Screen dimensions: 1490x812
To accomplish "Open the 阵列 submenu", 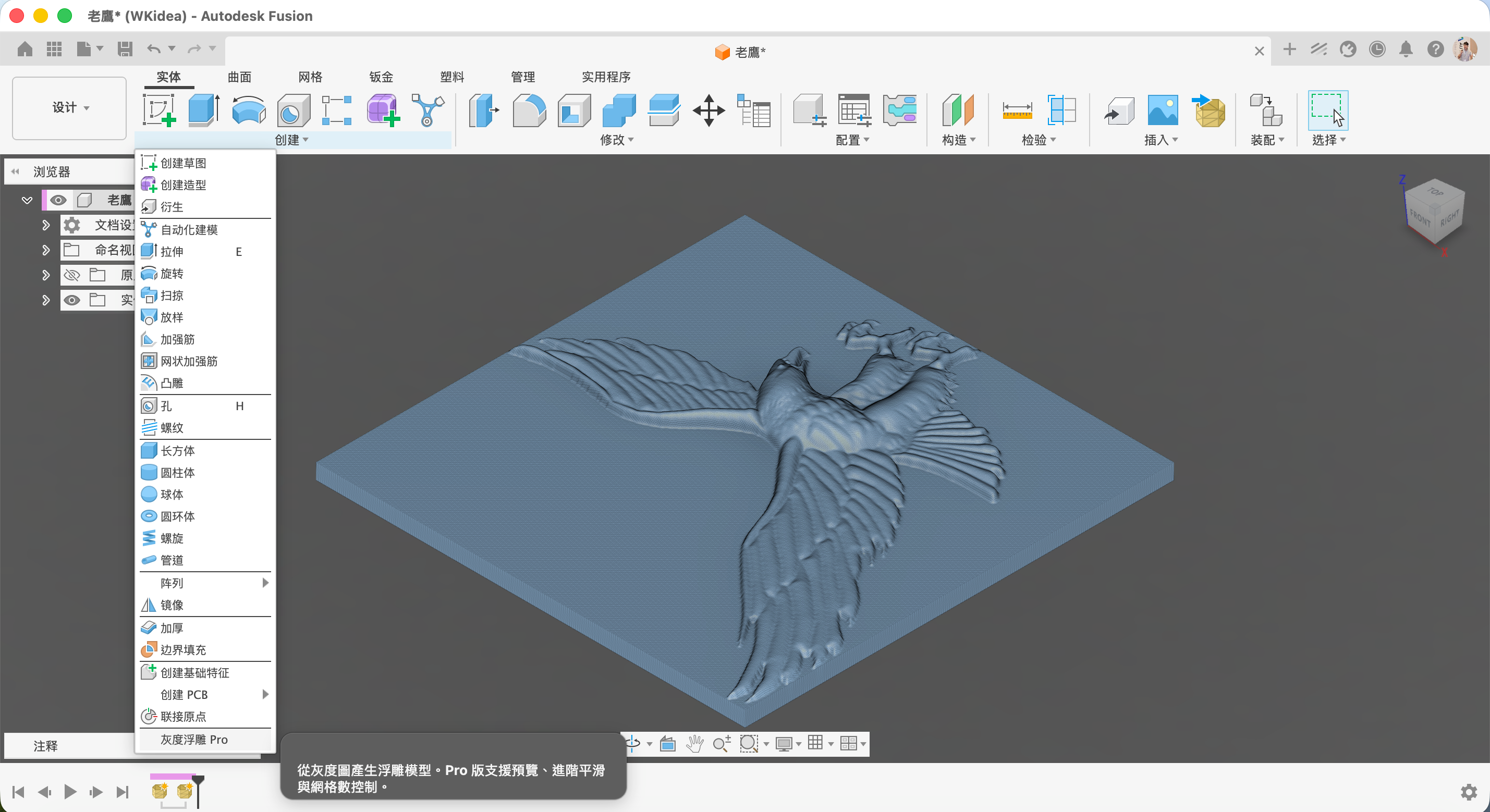I will point(205,583).
